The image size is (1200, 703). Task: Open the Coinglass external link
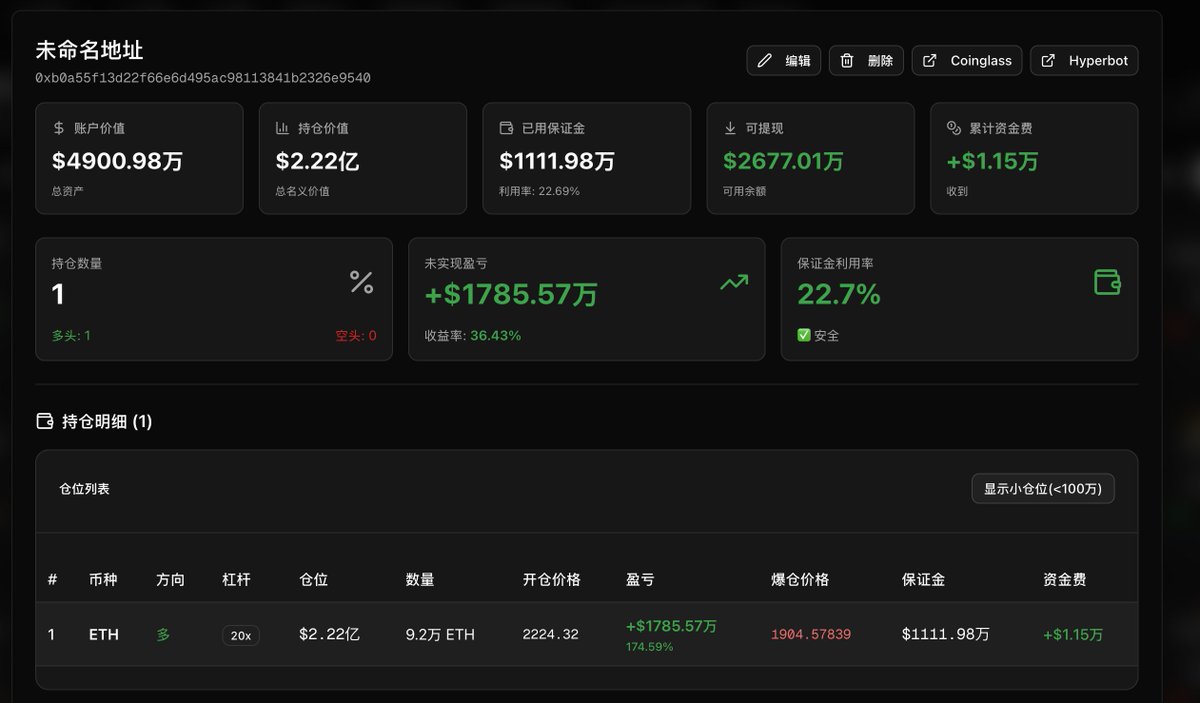point(967,61)
